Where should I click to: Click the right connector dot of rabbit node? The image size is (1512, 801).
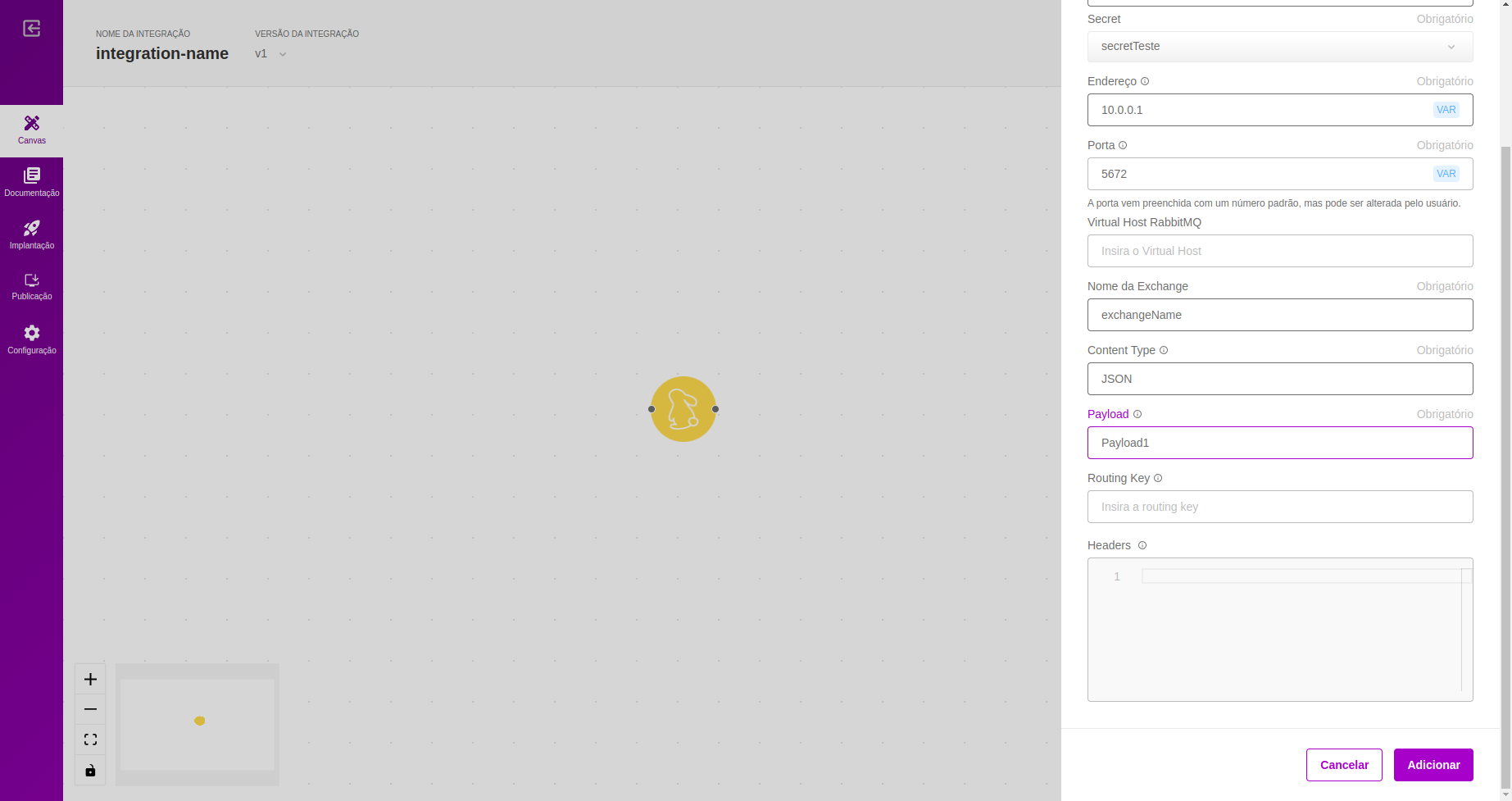pos(715,409)
